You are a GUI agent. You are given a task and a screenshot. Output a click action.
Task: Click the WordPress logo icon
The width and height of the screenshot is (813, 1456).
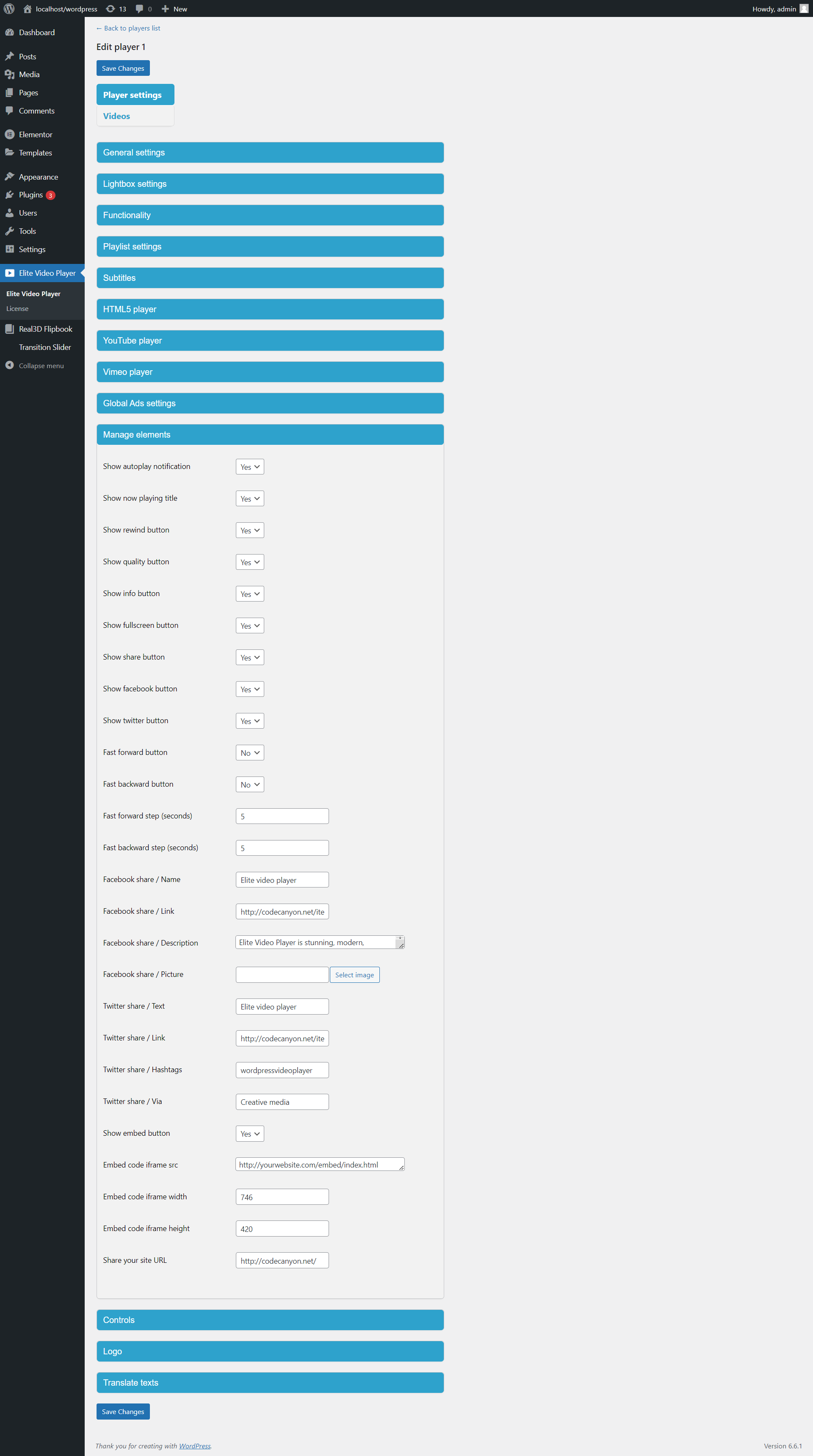9,8
